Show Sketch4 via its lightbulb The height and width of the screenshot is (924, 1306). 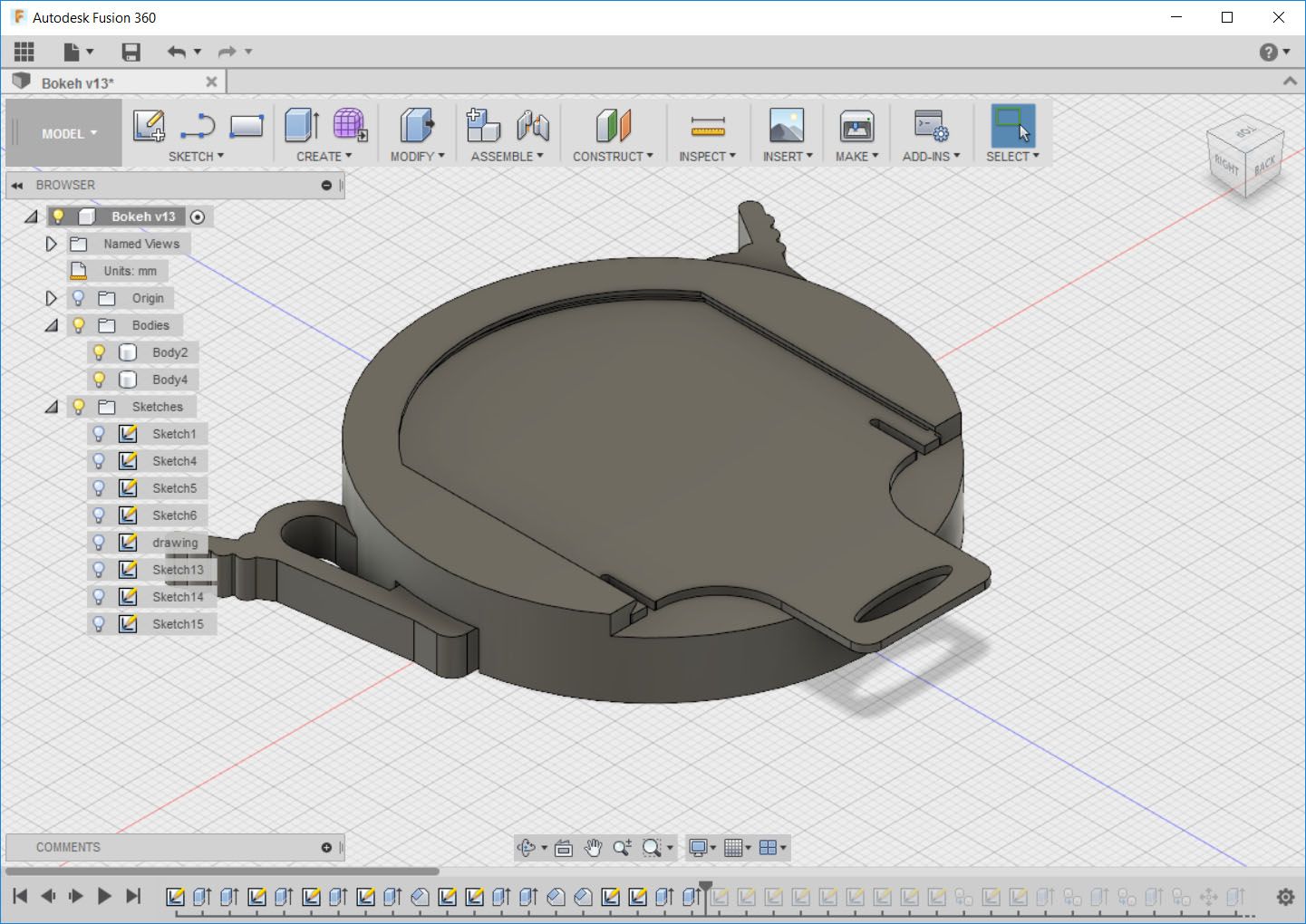[100, 461]
